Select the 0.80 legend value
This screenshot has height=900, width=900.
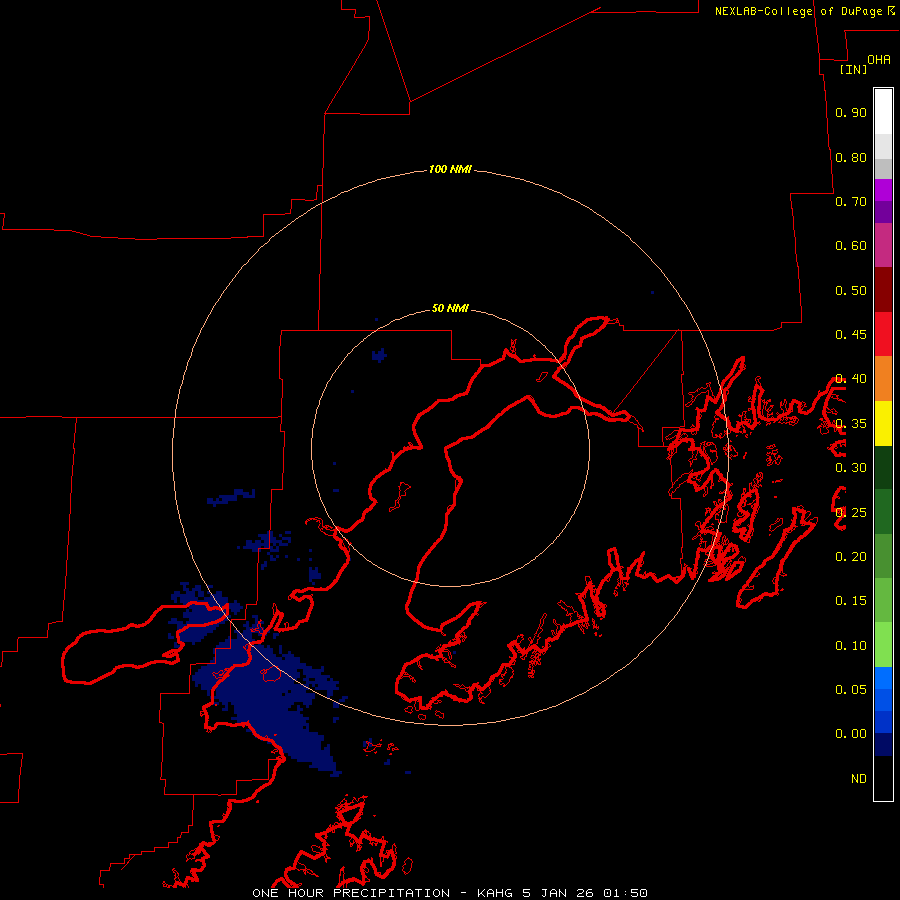pyautogui.click(x=851, y=157)
